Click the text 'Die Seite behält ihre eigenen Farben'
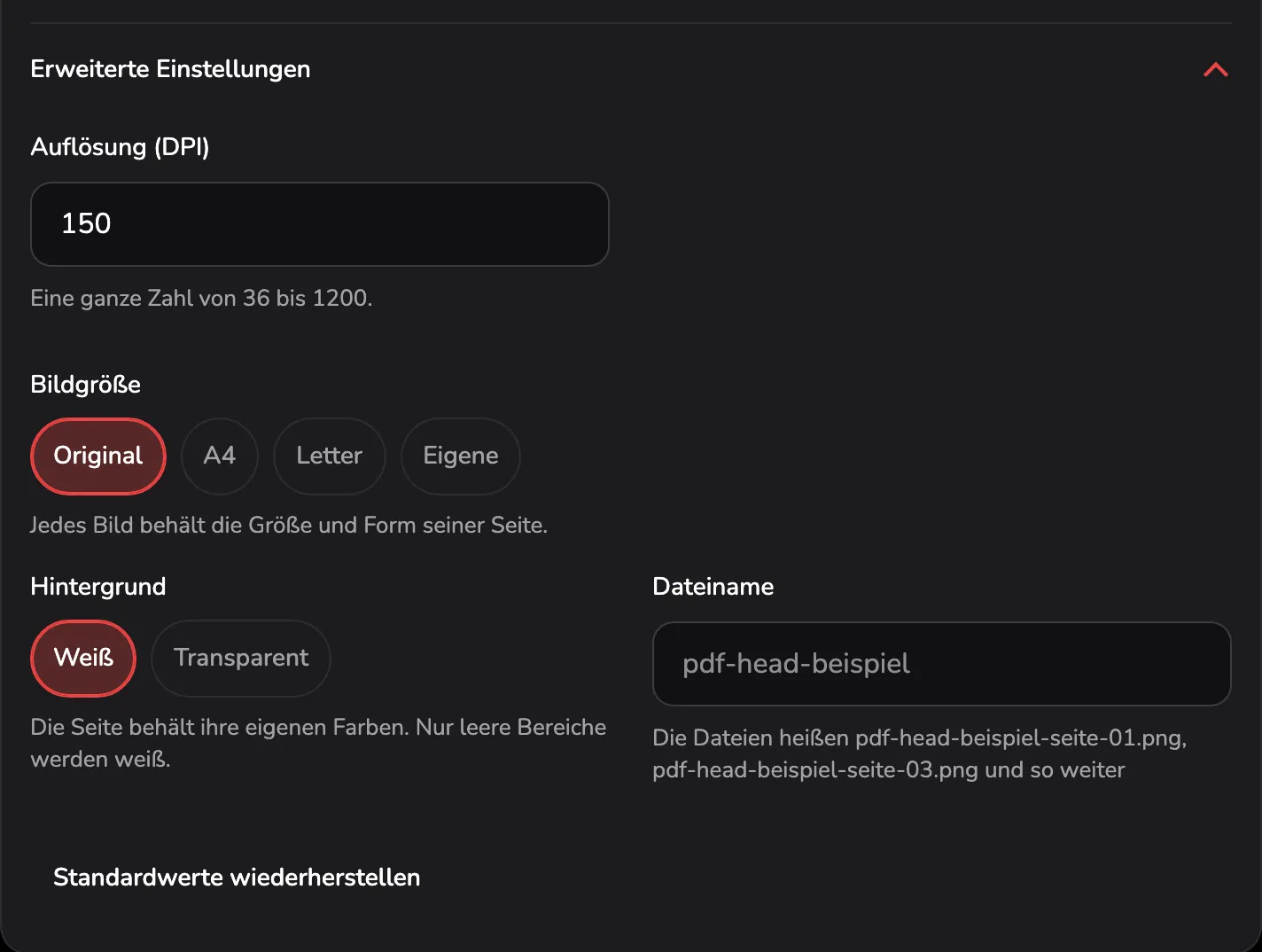The image size is (1262, 952). (219, 727)
